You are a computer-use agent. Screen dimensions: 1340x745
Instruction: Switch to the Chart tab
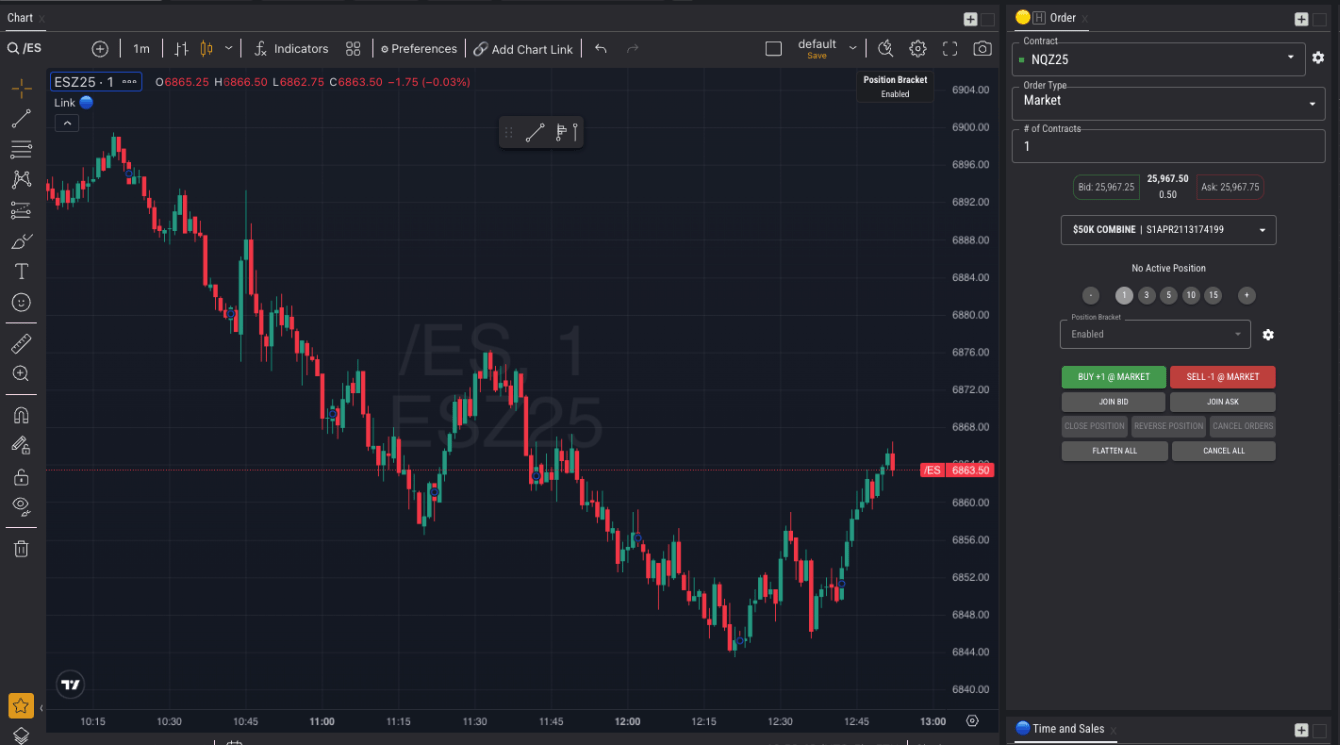point(20,18)
